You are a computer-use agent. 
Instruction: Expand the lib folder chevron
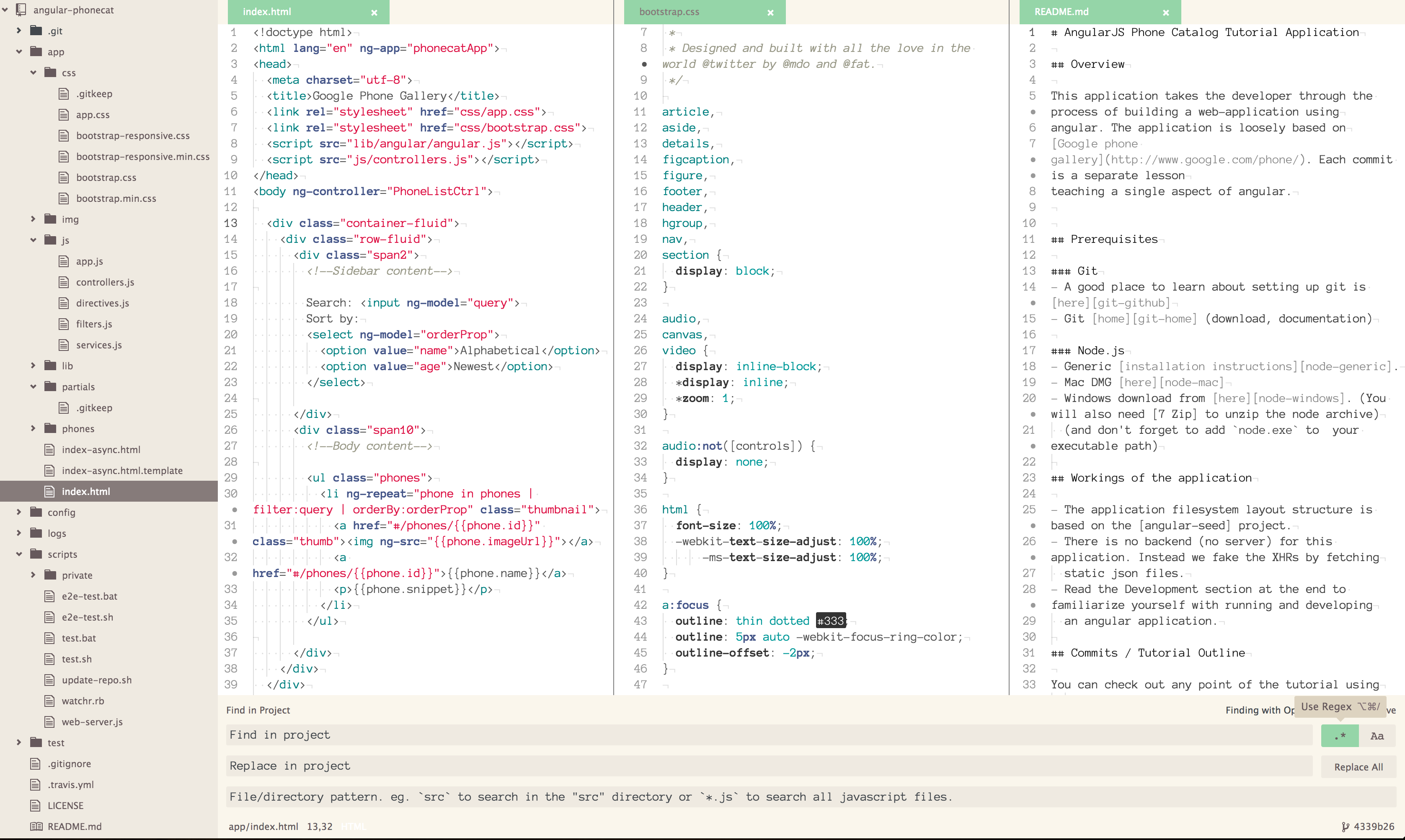click(33, 366)
